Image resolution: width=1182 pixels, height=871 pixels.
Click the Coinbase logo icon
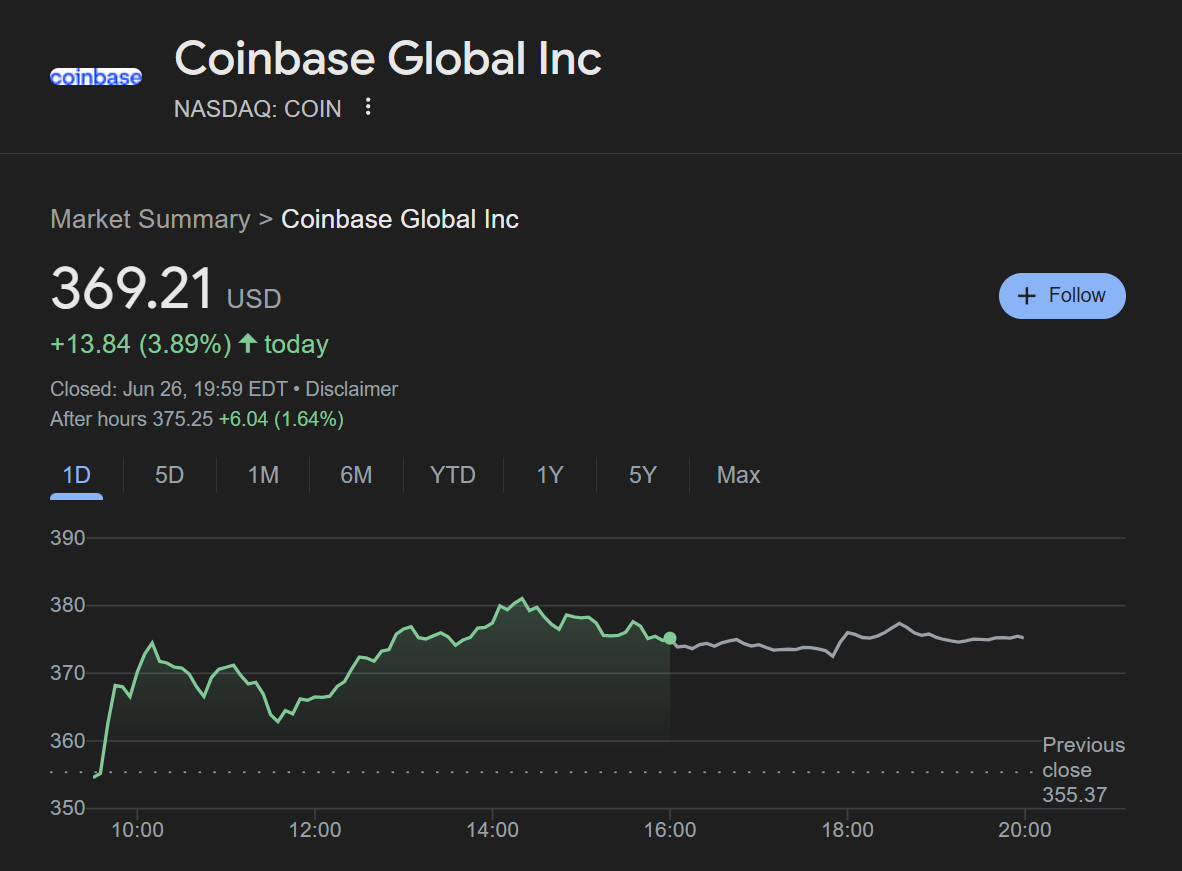[96, 77]
